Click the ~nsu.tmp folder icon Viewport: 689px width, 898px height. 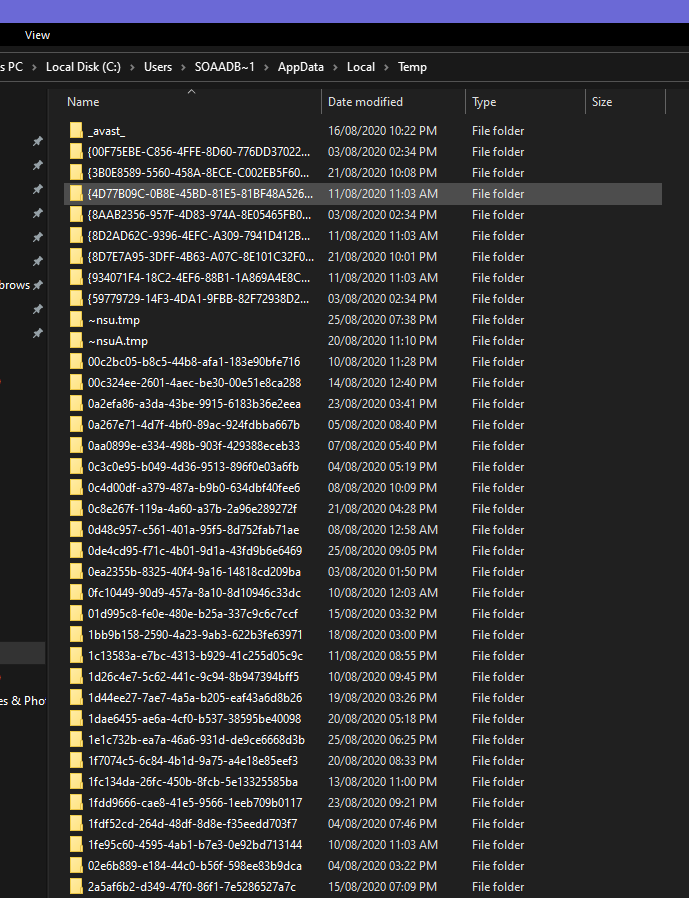pyautogui.click(x=77, y=320)
